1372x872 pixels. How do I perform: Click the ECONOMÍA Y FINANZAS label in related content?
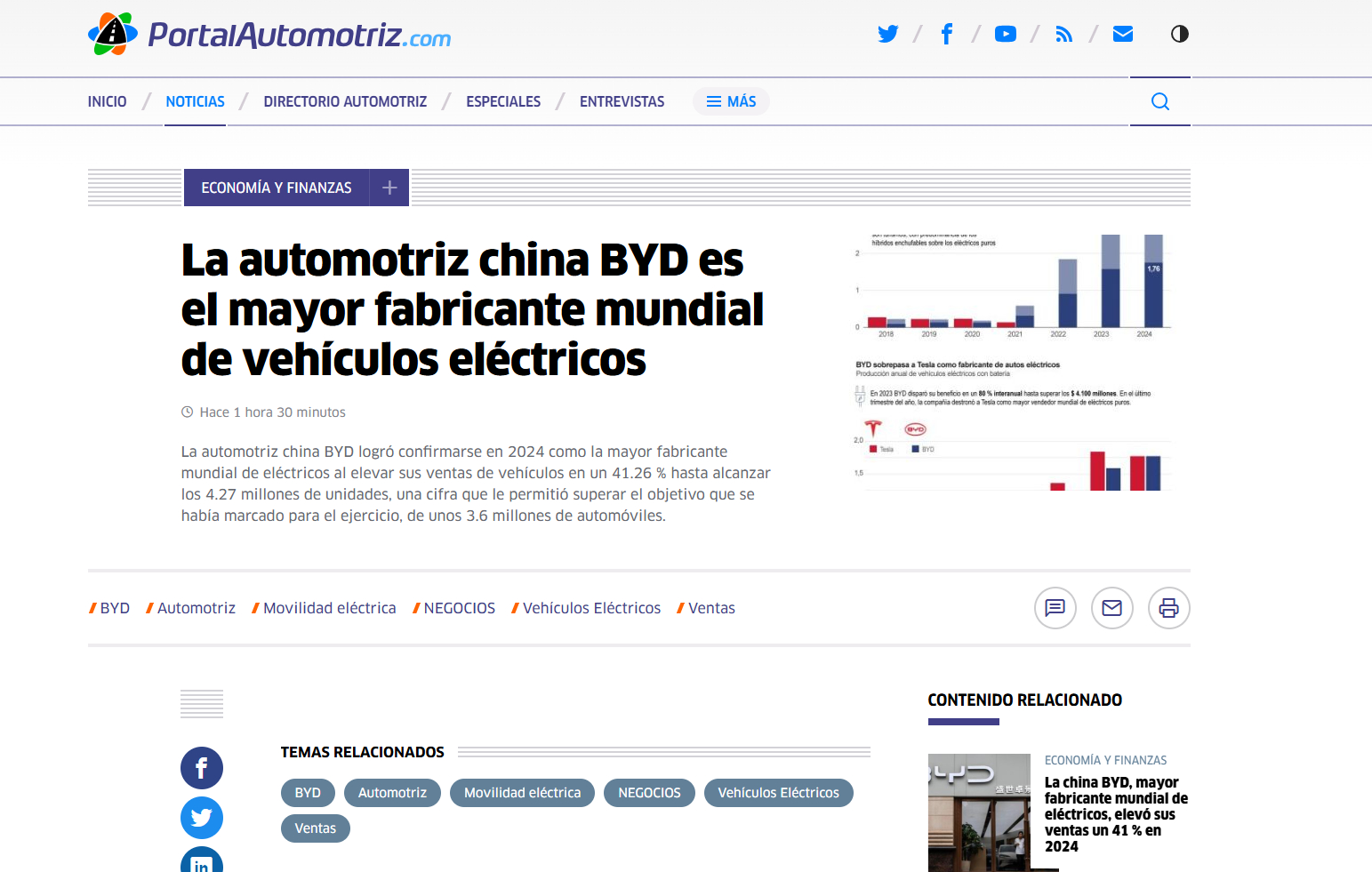[x=1105, y=760]
